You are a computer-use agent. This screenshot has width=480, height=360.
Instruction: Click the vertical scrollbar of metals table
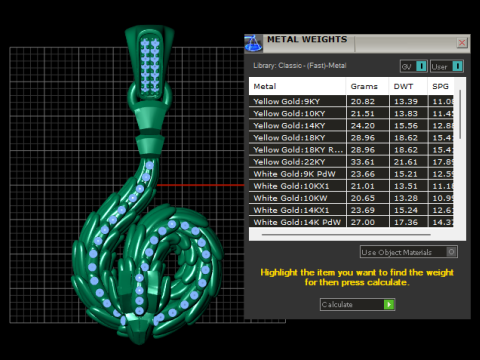pos(460,114)
